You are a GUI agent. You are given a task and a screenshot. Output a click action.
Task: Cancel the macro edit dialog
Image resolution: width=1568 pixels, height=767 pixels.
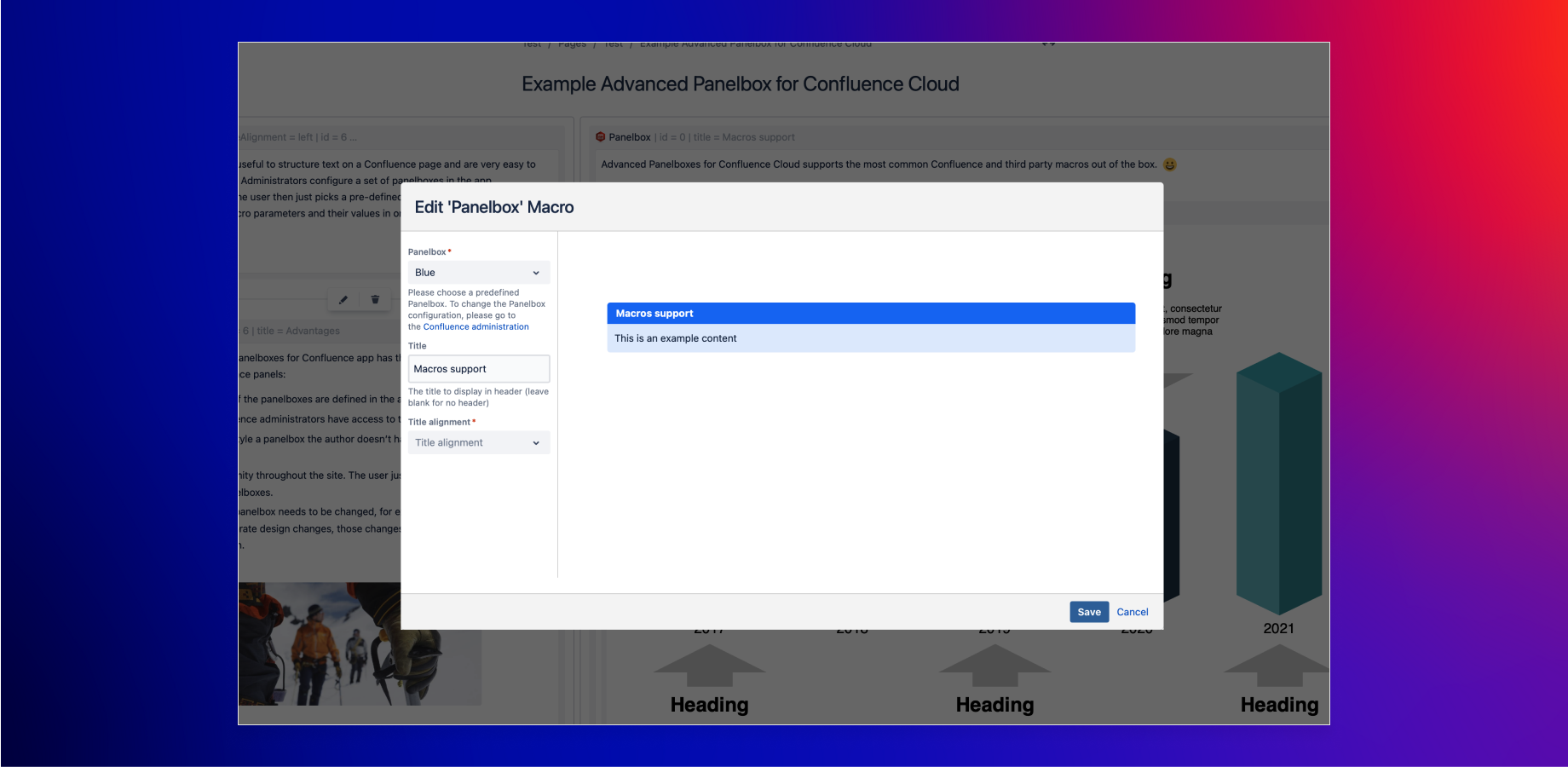pos(1133,612)
